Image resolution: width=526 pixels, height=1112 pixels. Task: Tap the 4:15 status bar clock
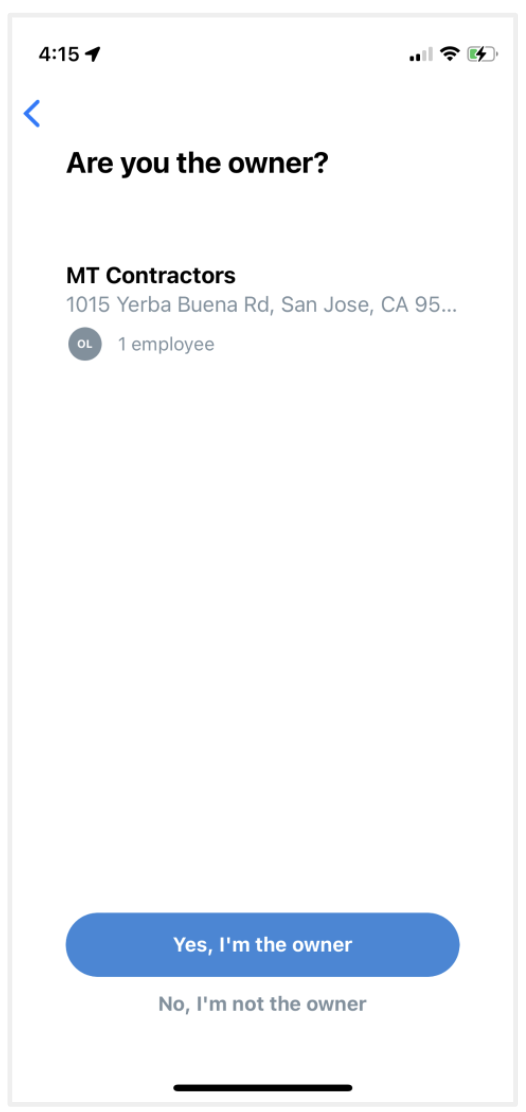59,54
